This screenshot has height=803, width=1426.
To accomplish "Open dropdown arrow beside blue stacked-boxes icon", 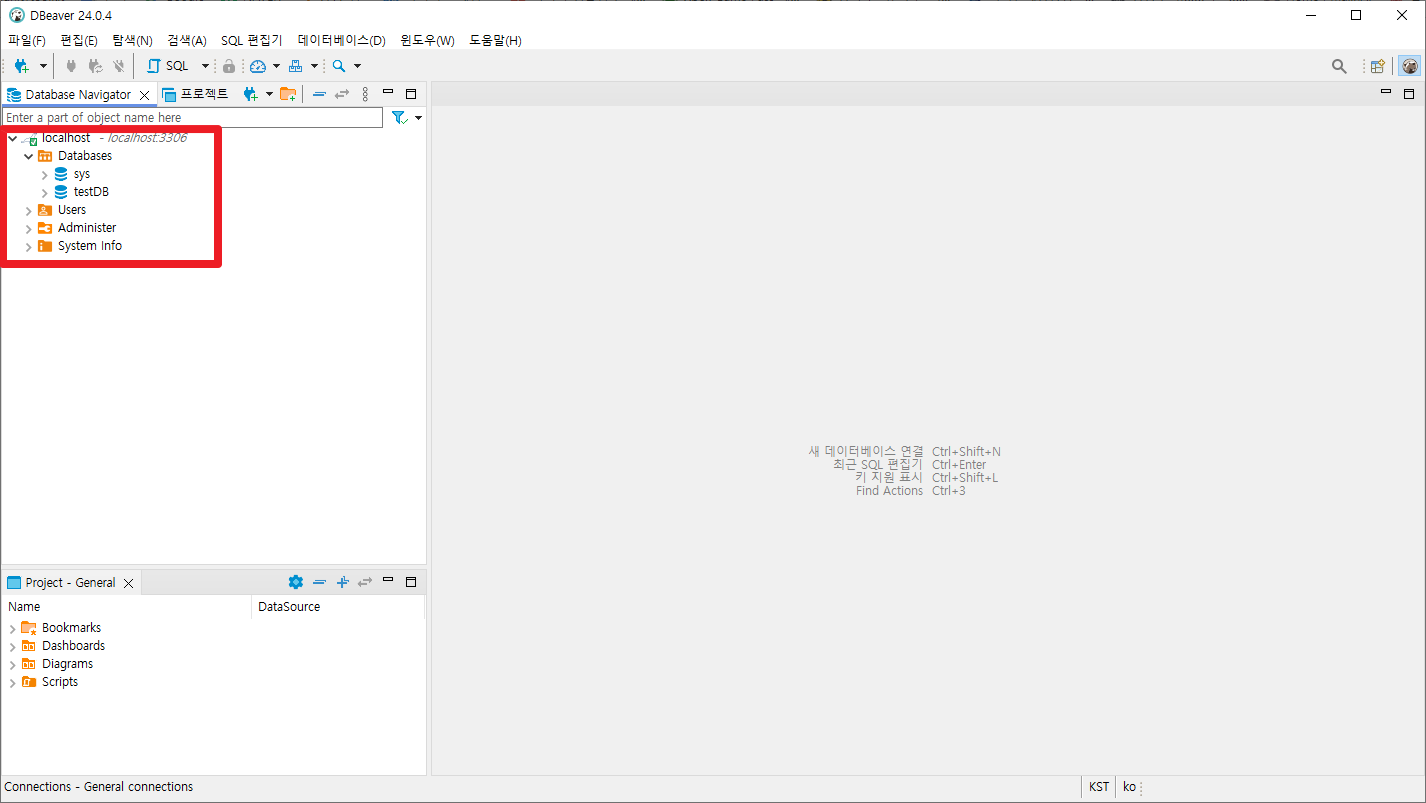I will pos(314,66).
